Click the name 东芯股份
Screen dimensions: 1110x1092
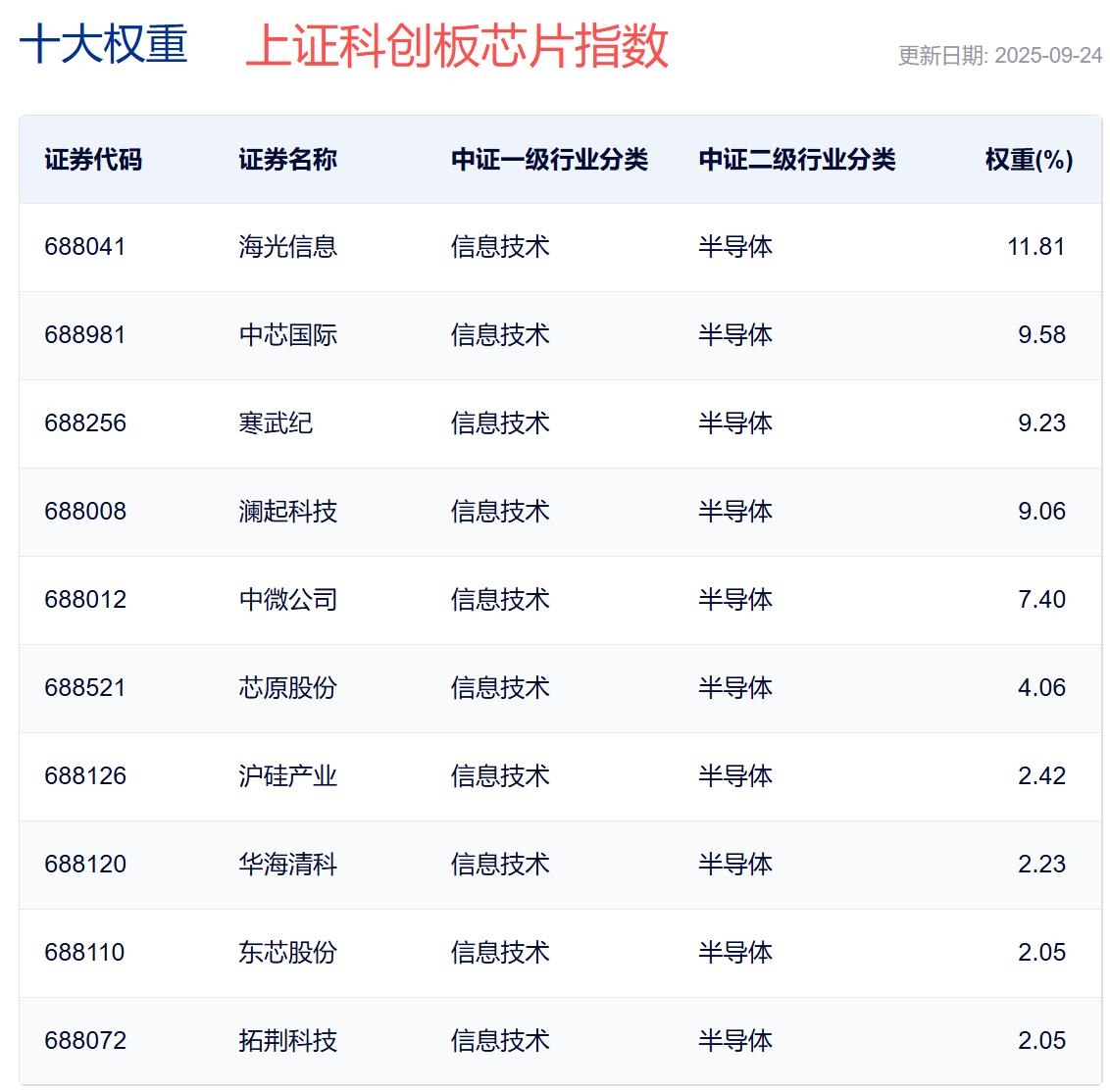288,953
